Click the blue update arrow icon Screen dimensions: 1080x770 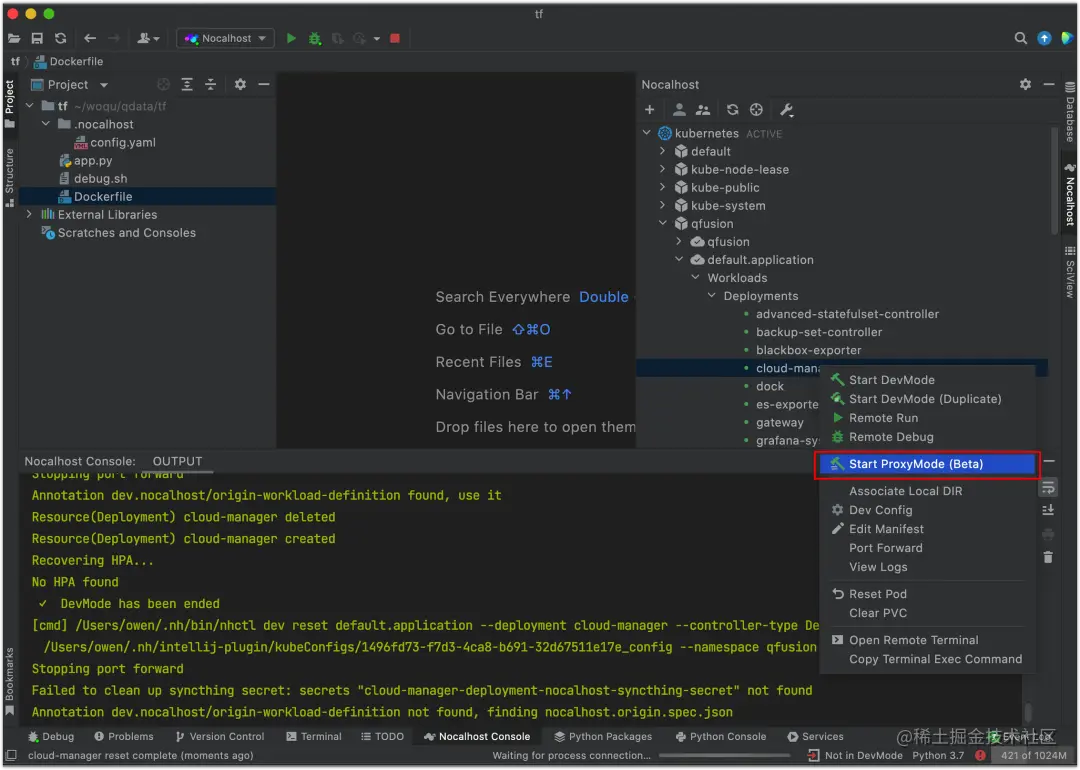tap(1044, 38)
